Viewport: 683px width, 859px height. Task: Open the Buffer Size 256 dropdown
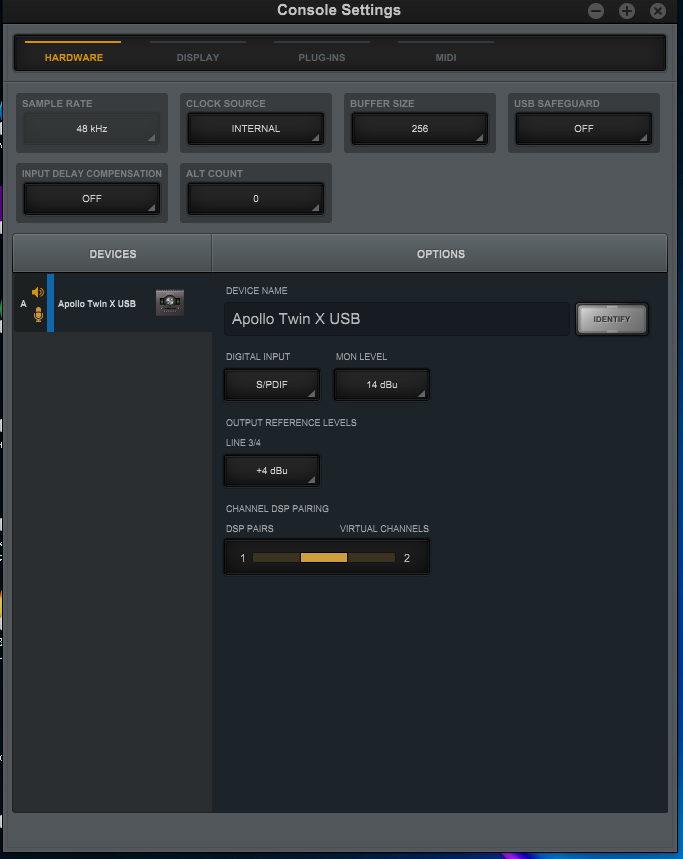pos(420,129)
